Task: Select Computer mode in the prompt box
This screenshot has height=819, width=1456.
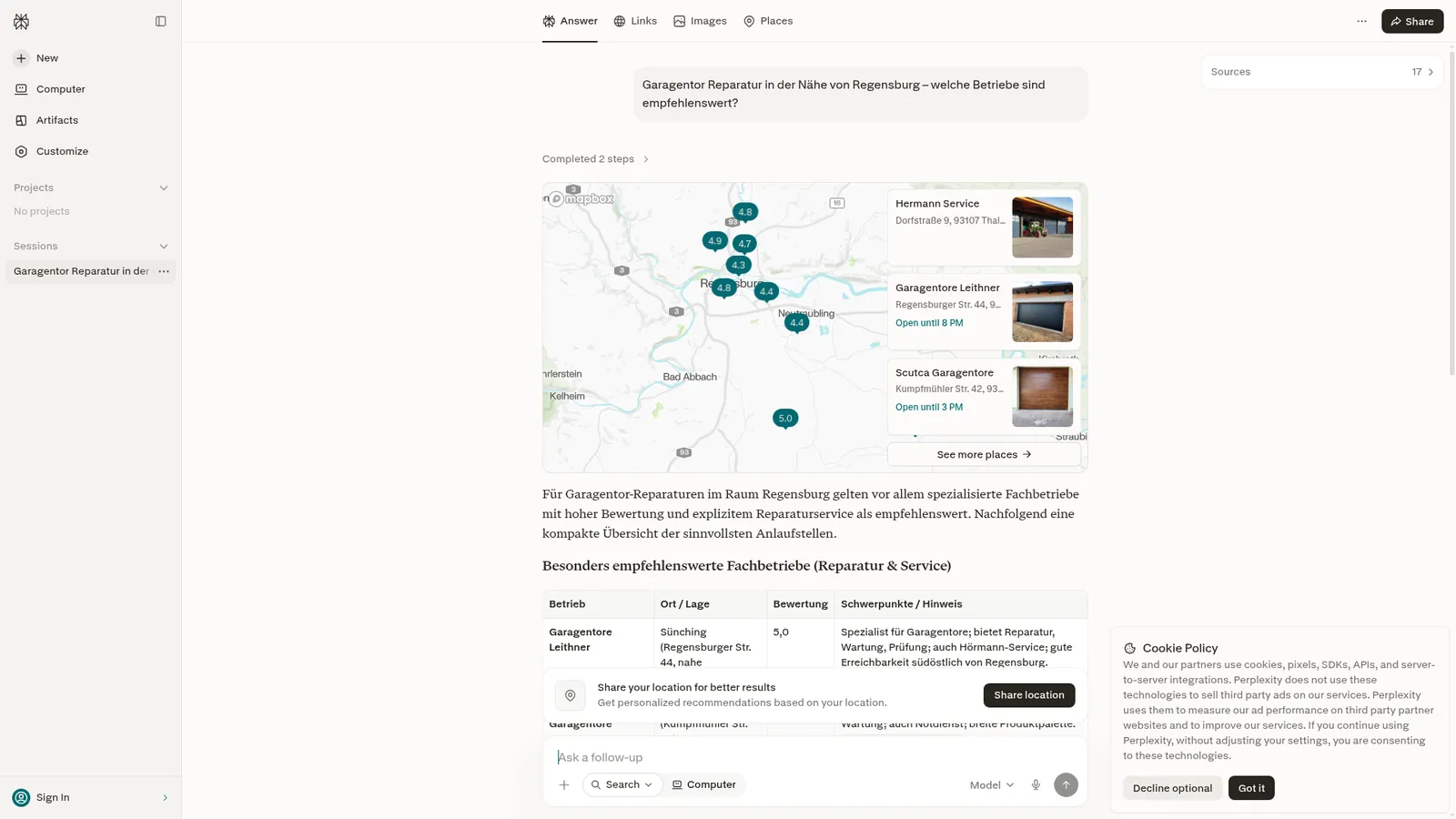Action: (704, 785)
